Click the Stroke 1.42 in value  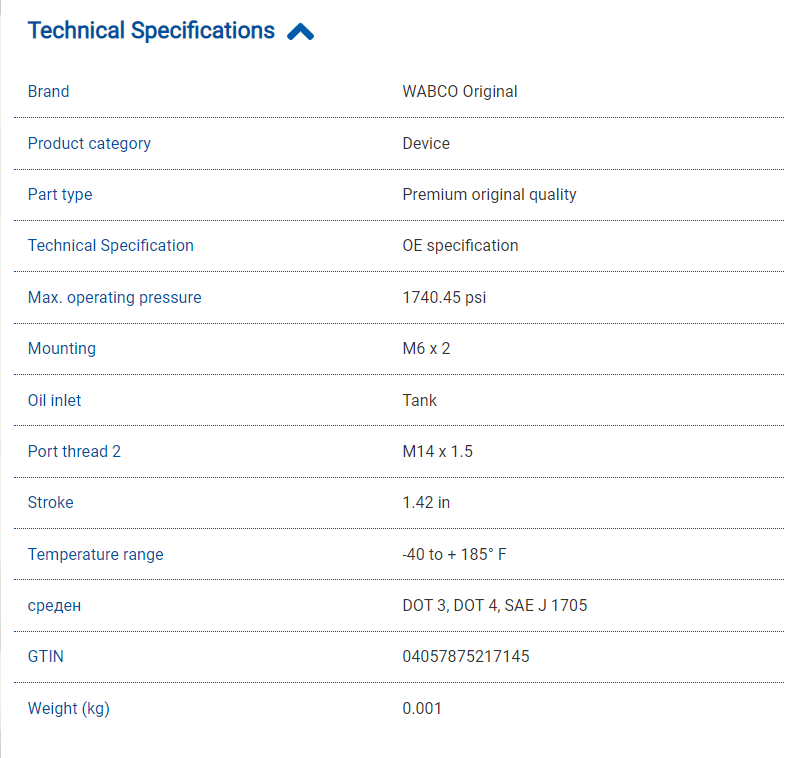pyautogui.click(x=426, y=503)
